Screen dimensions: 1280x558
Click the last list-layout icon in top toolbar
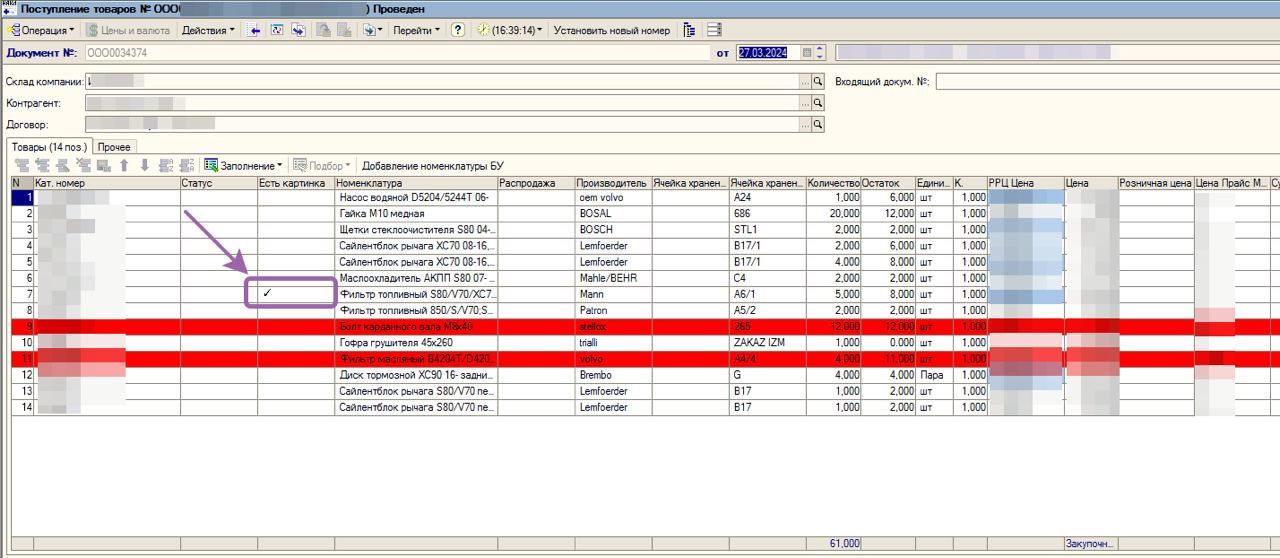point(714,30)
